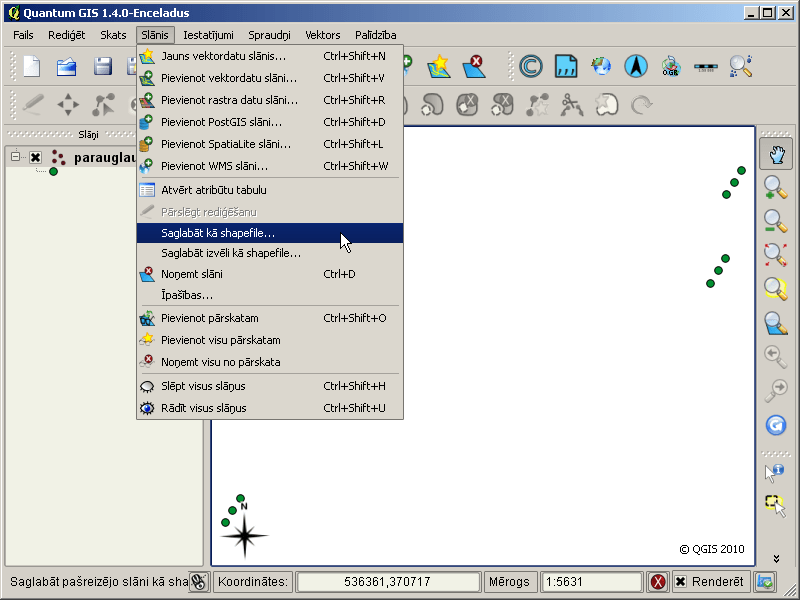Collapse the parauglaukumi layer tree node
The width and height of the screenshot is (800, 600).
tap(16, 157)
